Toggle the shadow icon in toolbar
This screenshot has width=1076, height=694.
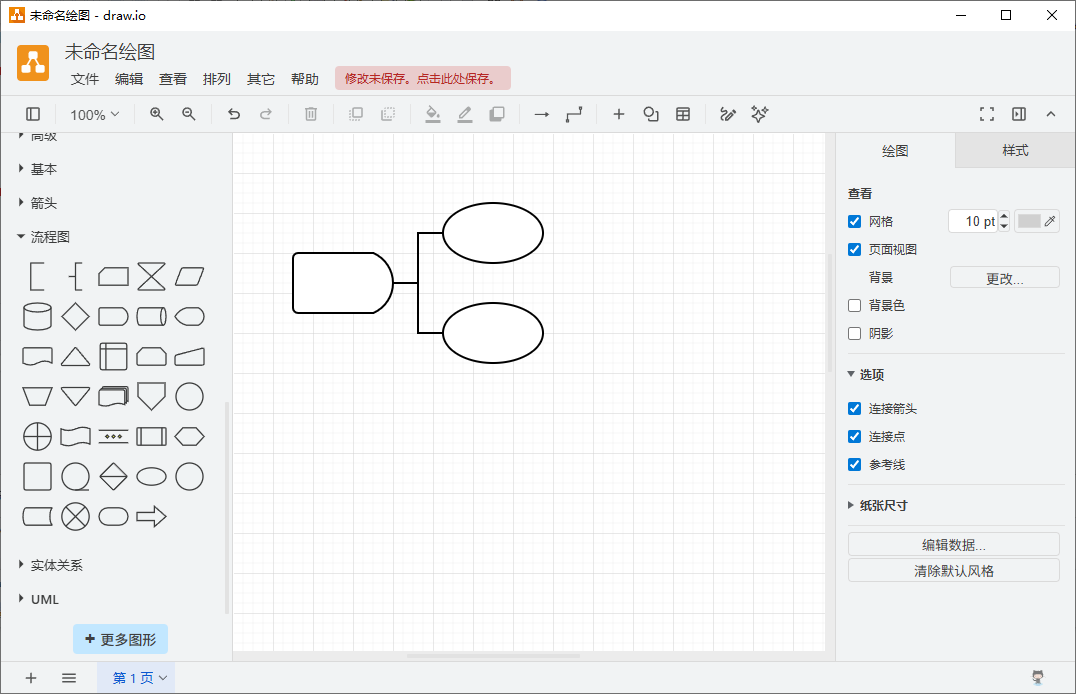click(x=497, y=114)
